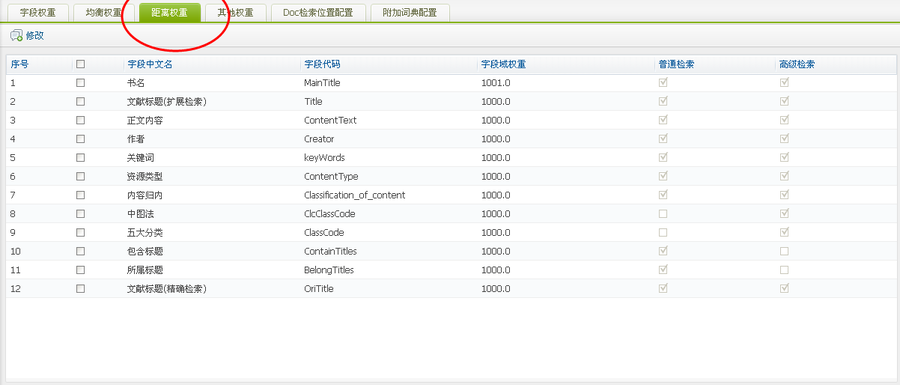Click the 1001.0 weight value
The image size is (900, 385).
pos(496,83)
